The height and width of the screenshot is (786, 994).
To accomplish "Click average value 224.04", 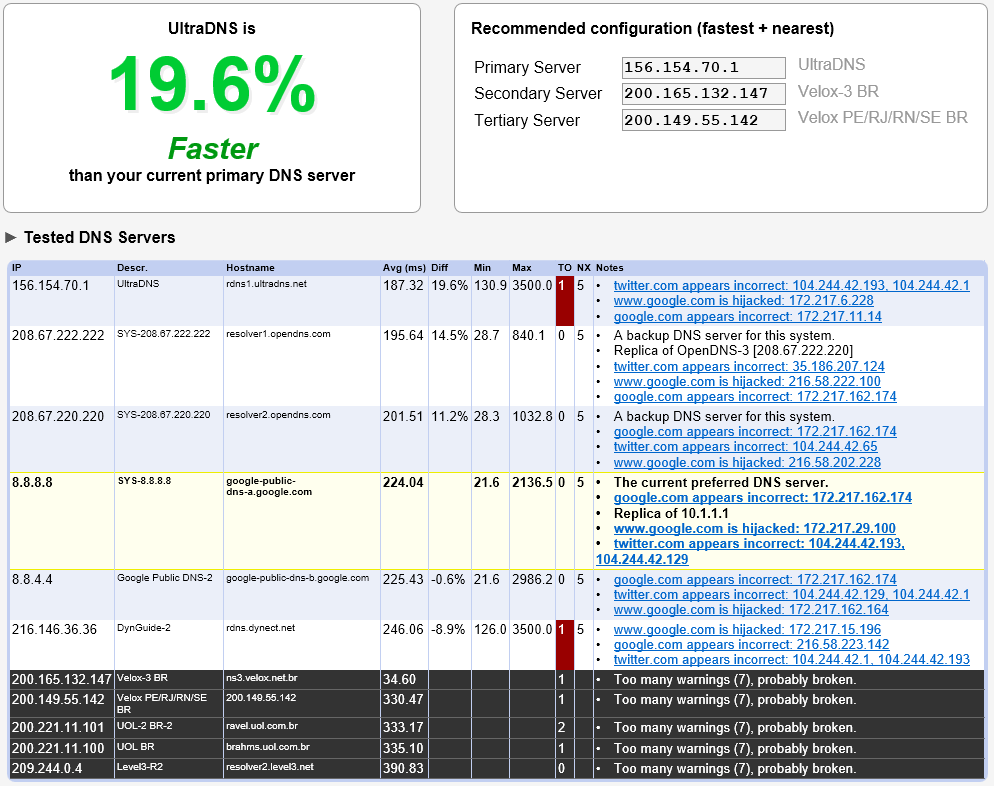I will [403, 483].
